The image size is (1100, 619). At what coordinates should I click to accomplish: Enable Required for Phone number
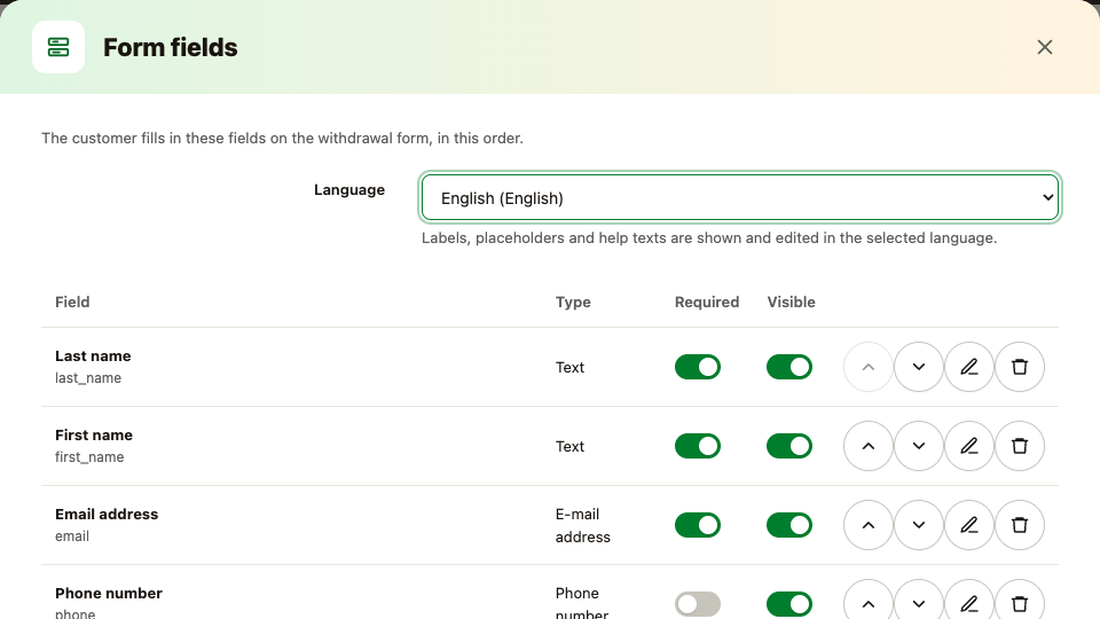pyautogui.click(x=697, y=604)
